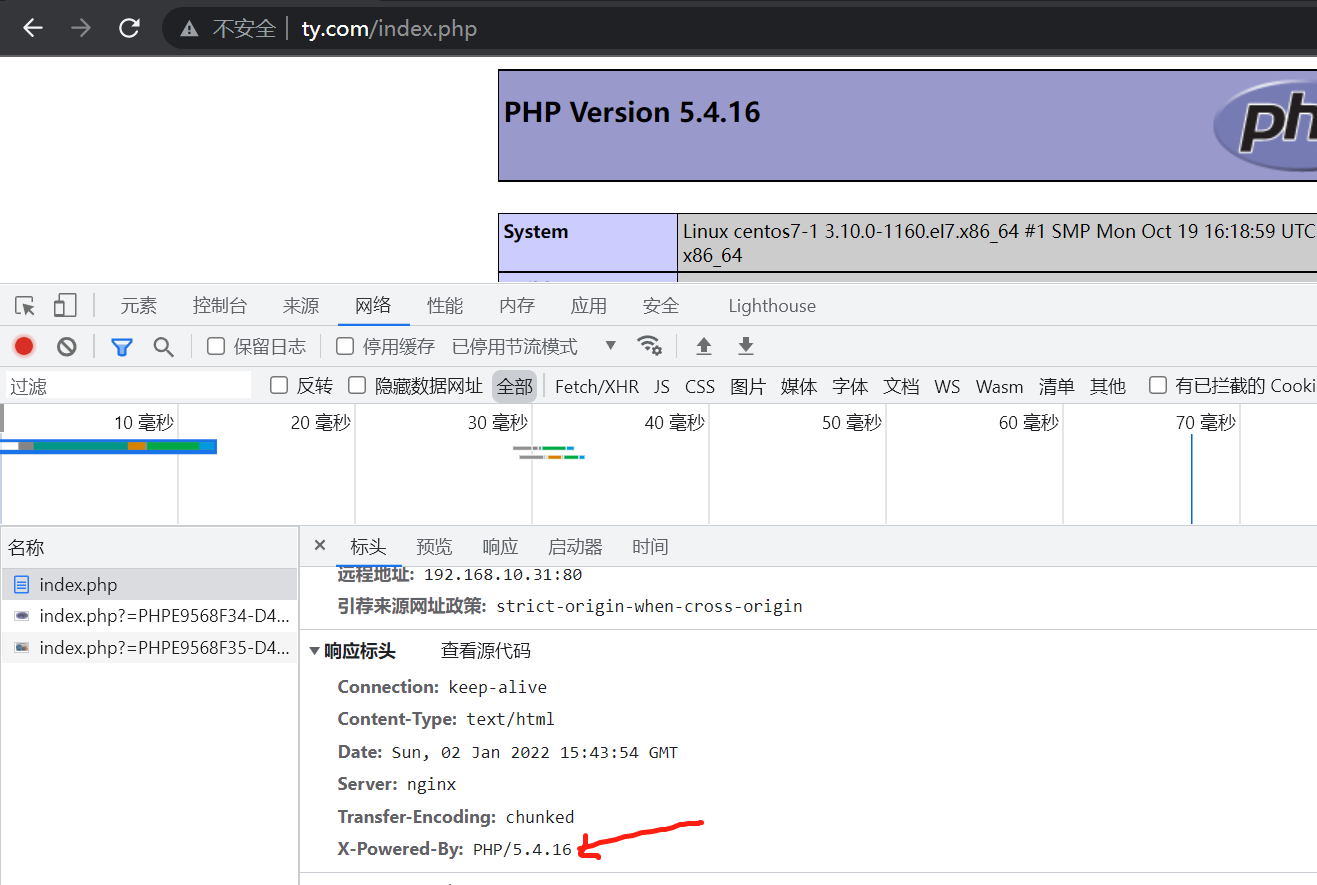Tick the 隐藏数据网址 checkbox
Viewport: 1317px width, 885px height.
(x=357, y=385)
